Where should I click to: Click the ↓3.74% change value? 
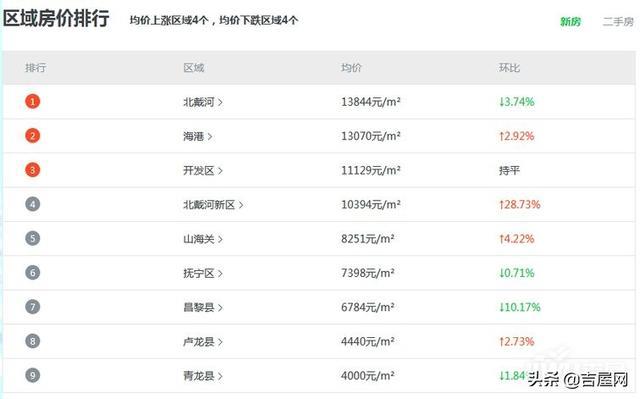517,102
